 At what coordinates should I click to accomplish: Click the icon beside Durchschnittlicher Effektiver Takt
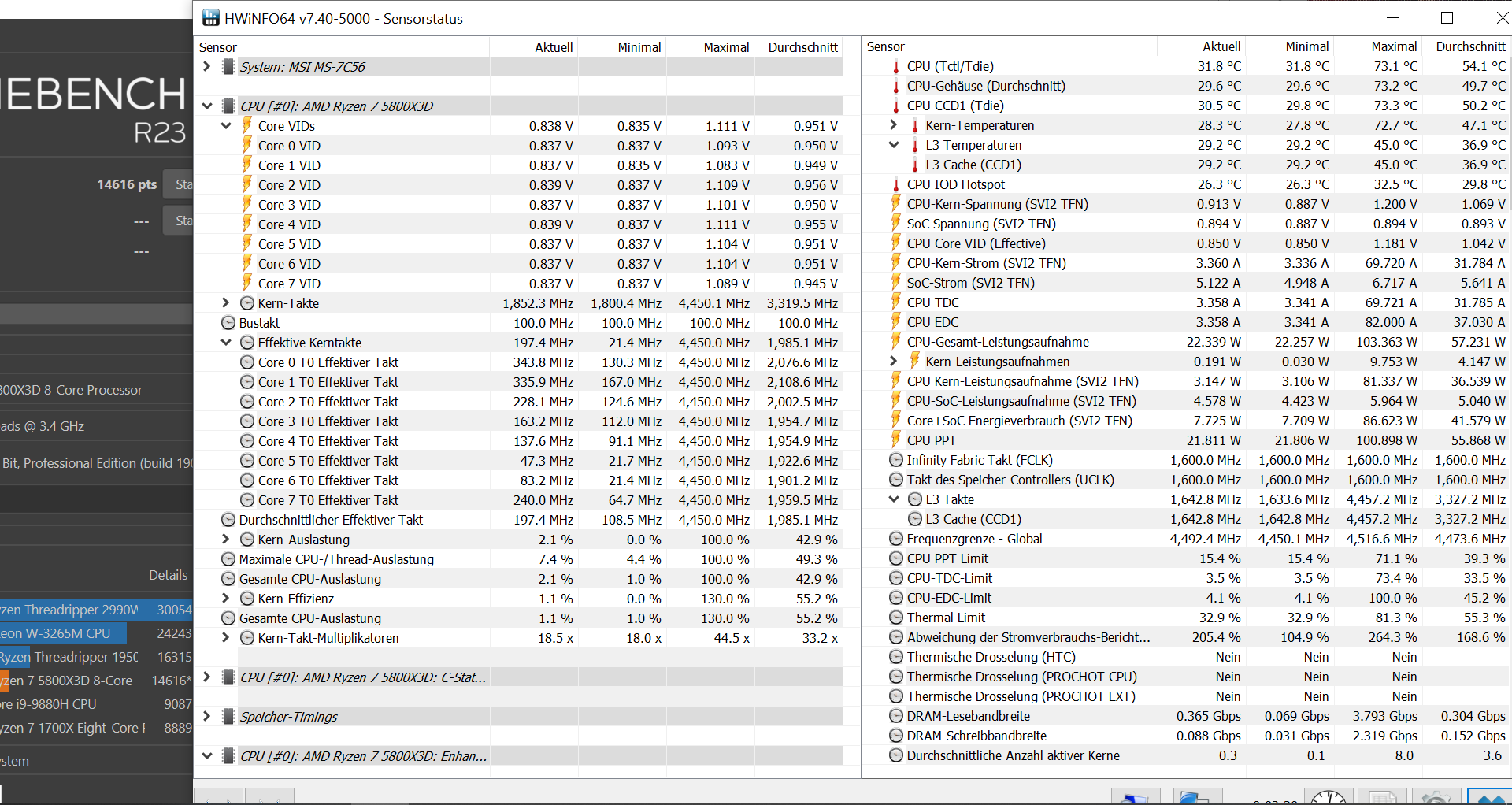point(228,520)
